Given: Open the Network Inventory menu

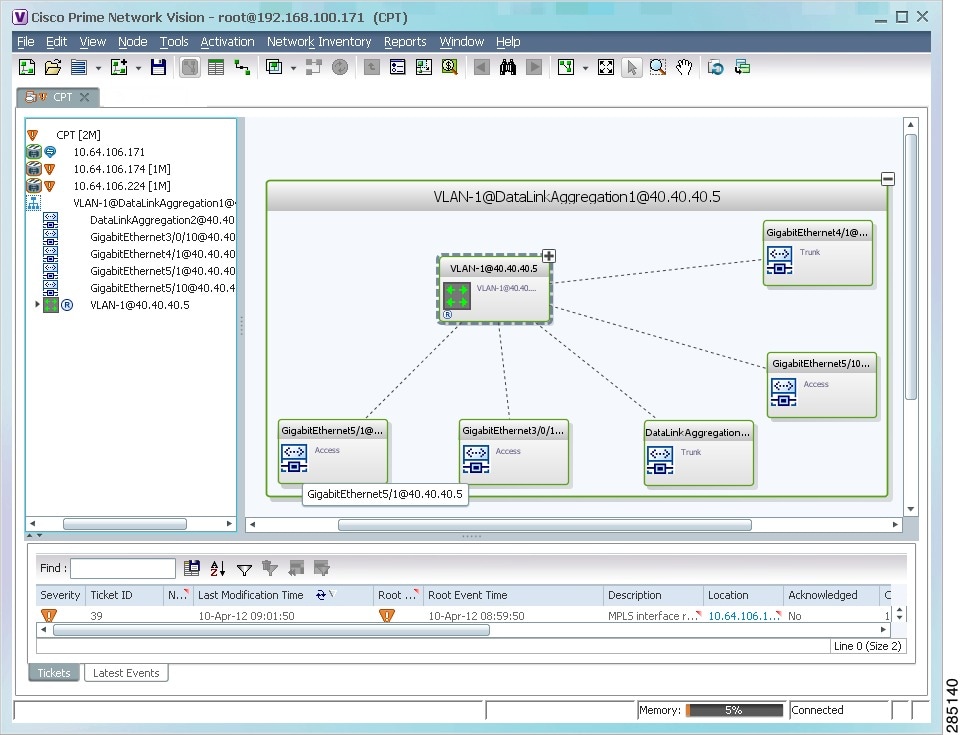Looking at the screenshot, I should pyautogui.click(x=319, y=42).
